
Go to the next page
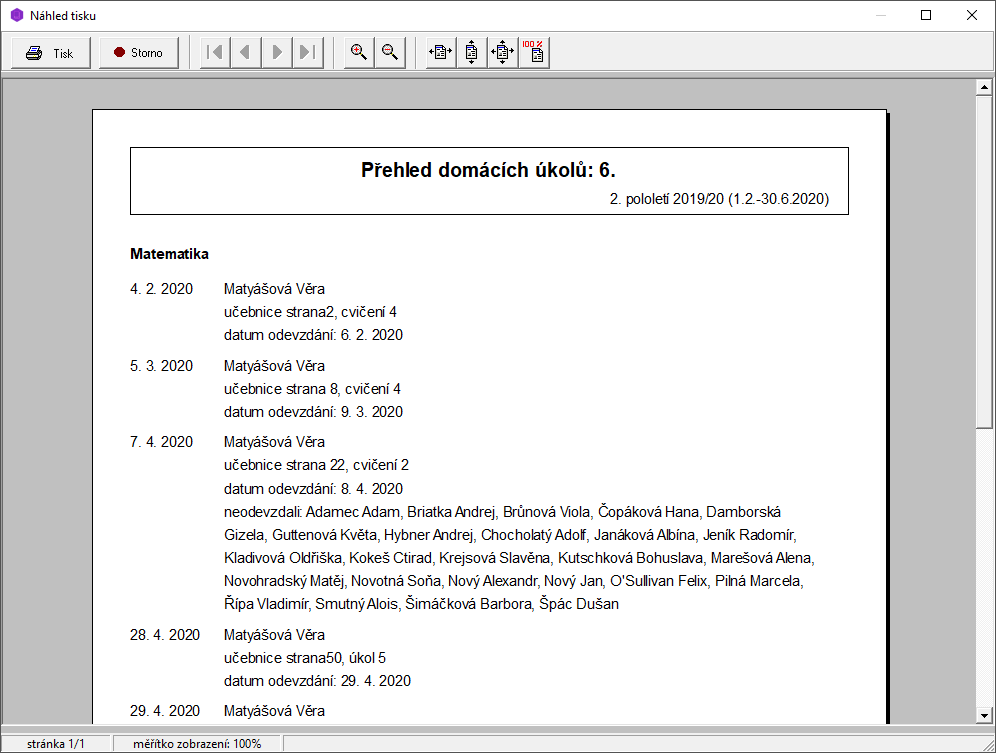(277, 53)
